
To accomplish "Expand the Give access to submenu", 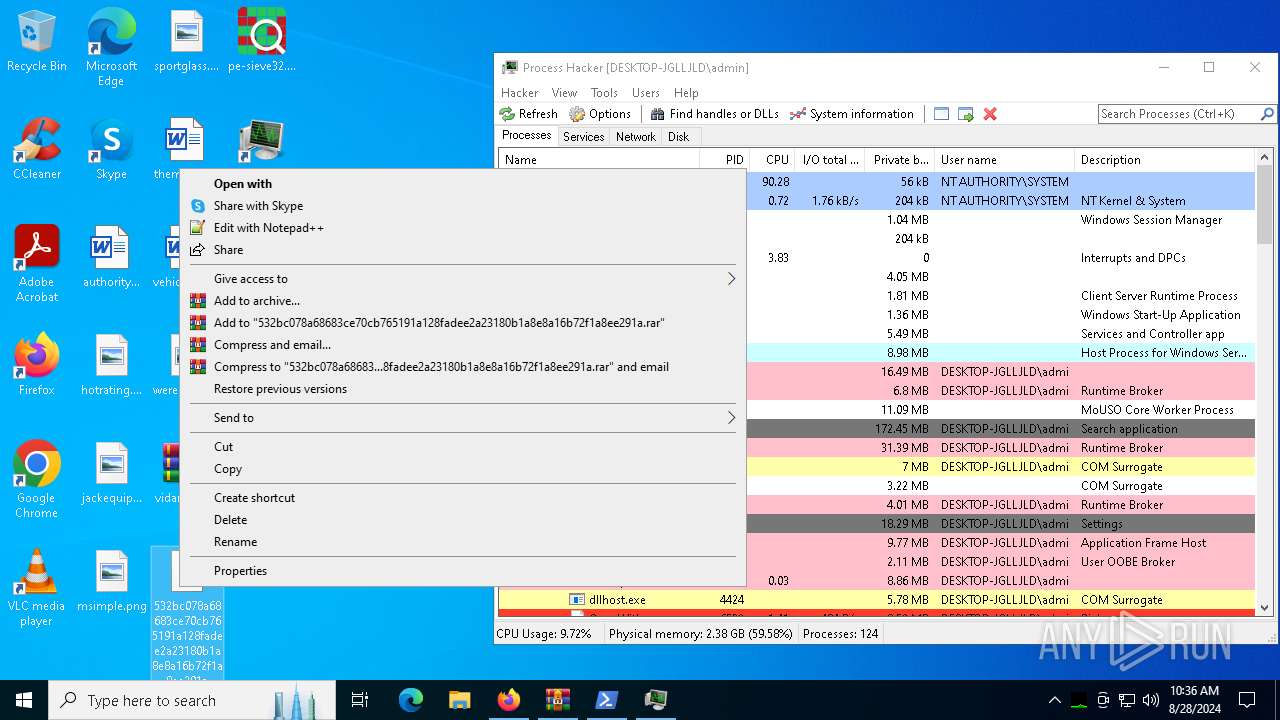I will [463, 279].
